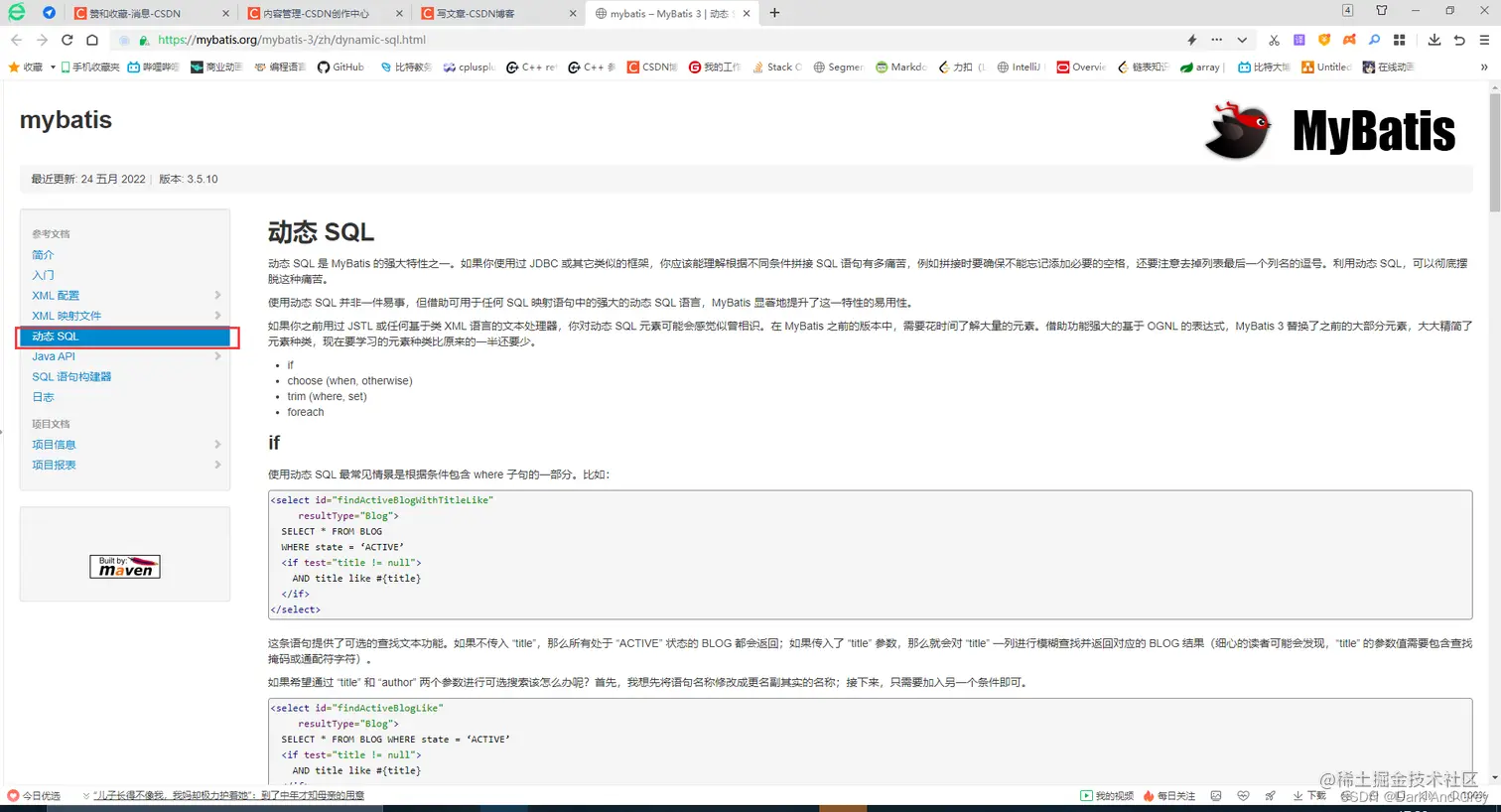Image resolution: width=1501 pixels, height=812 pixels.
Task: Click the tab counter showing 4
Action: 1347,11
